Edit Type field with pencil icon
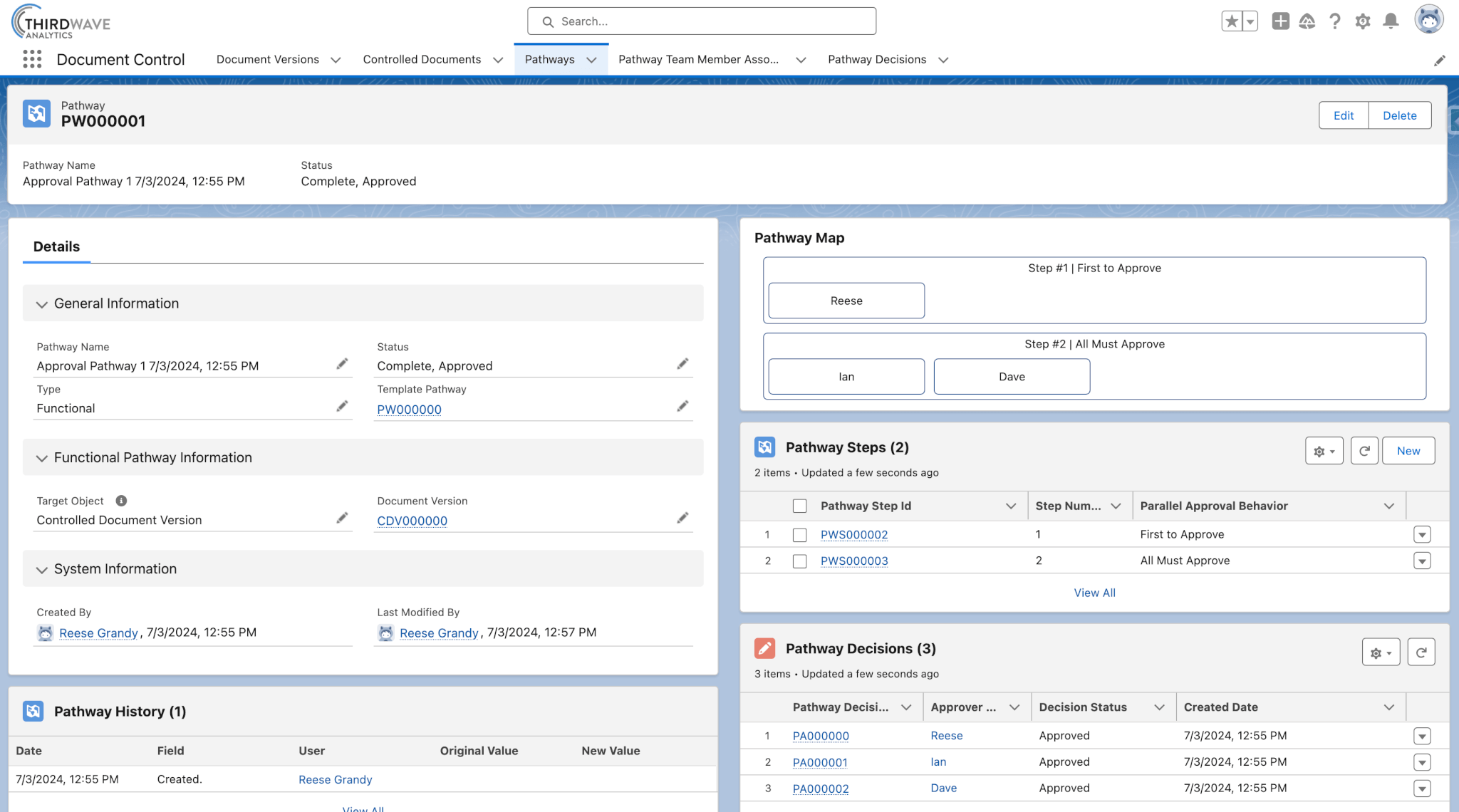1459x812 pixels. coord(342,406)
